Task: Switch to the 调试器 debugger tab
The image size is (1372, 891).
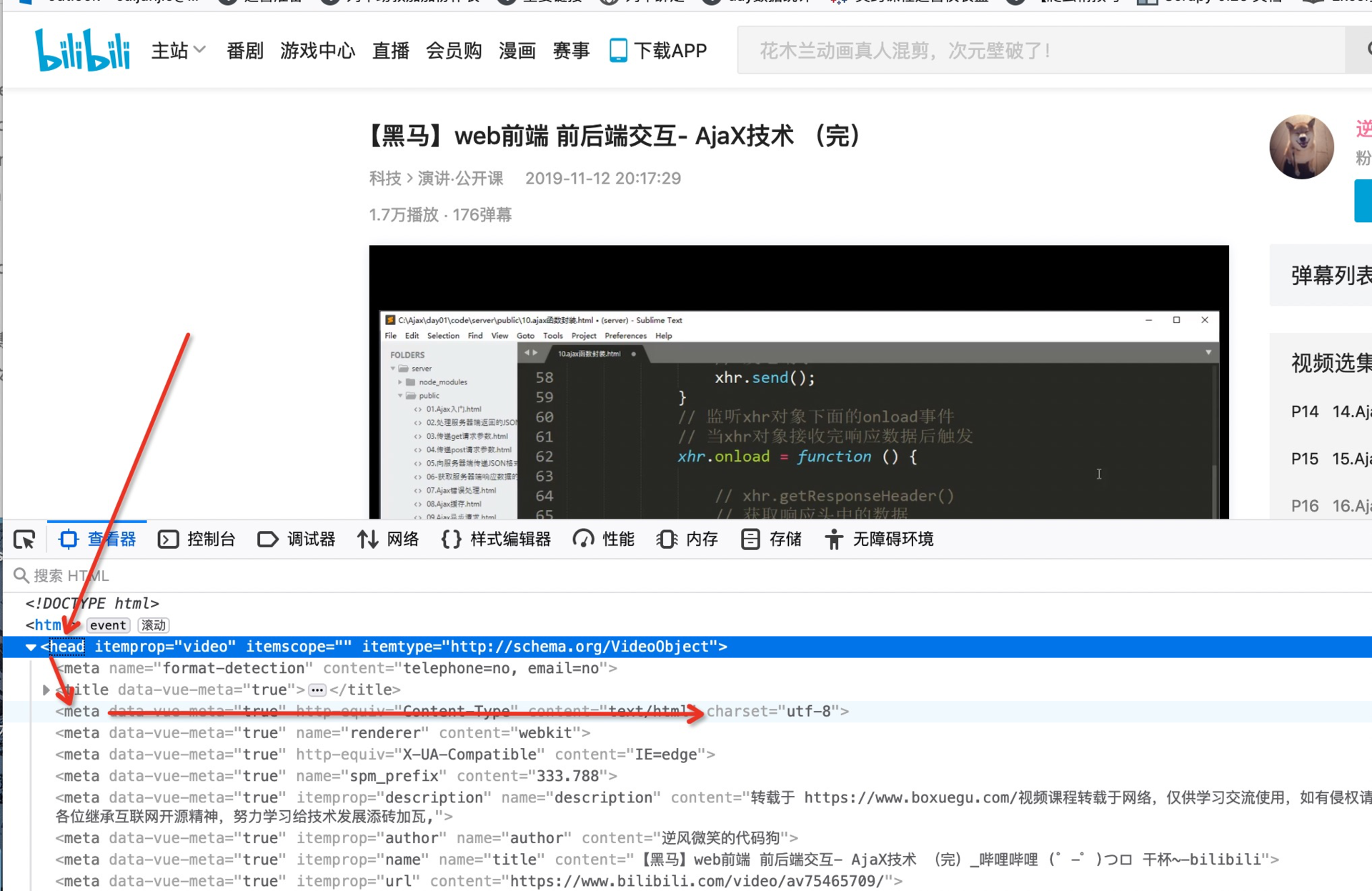Action: [x=296, y=539]
